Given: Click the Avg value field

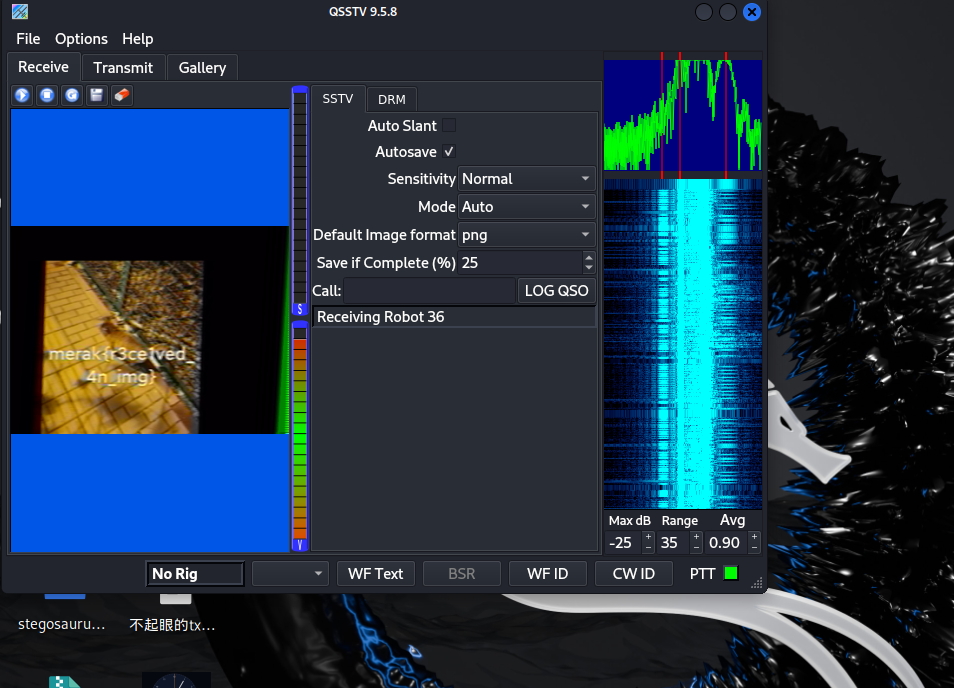Looking at the screenshot, I should 727,542.
